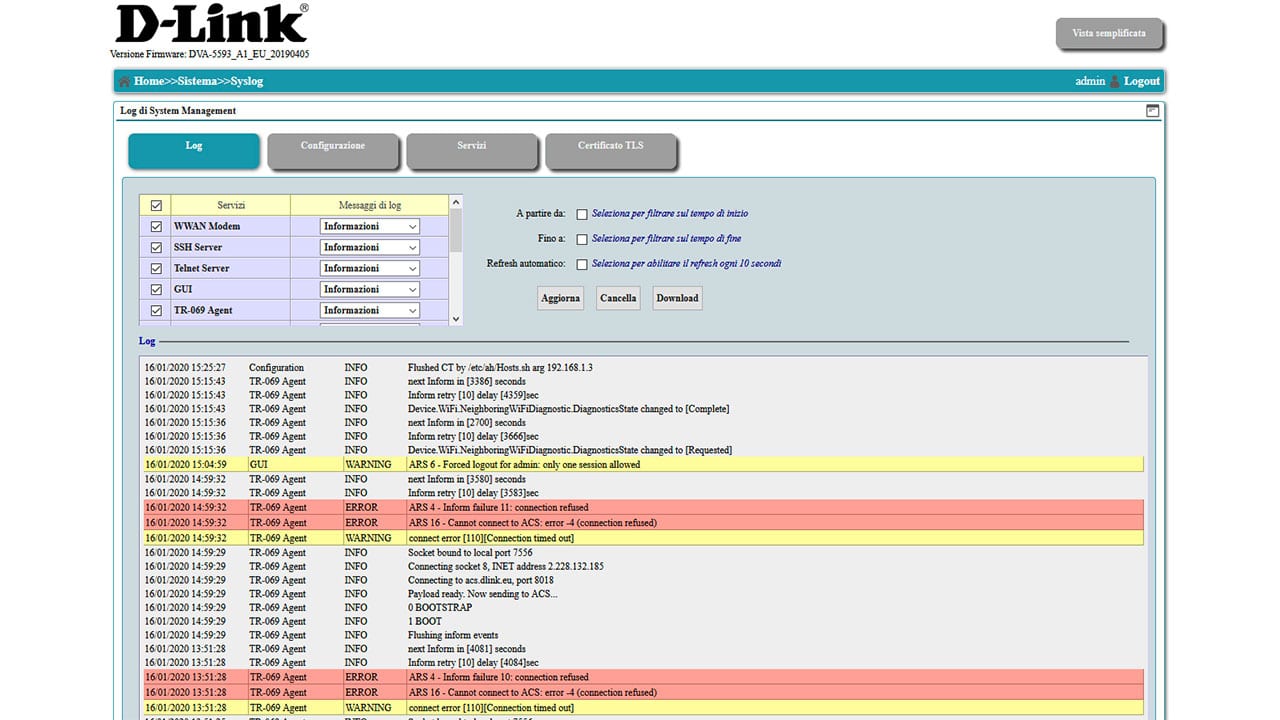Expand the GUI log level dropdown
The image size is (1280, 720).
click(x=370, y=289)
